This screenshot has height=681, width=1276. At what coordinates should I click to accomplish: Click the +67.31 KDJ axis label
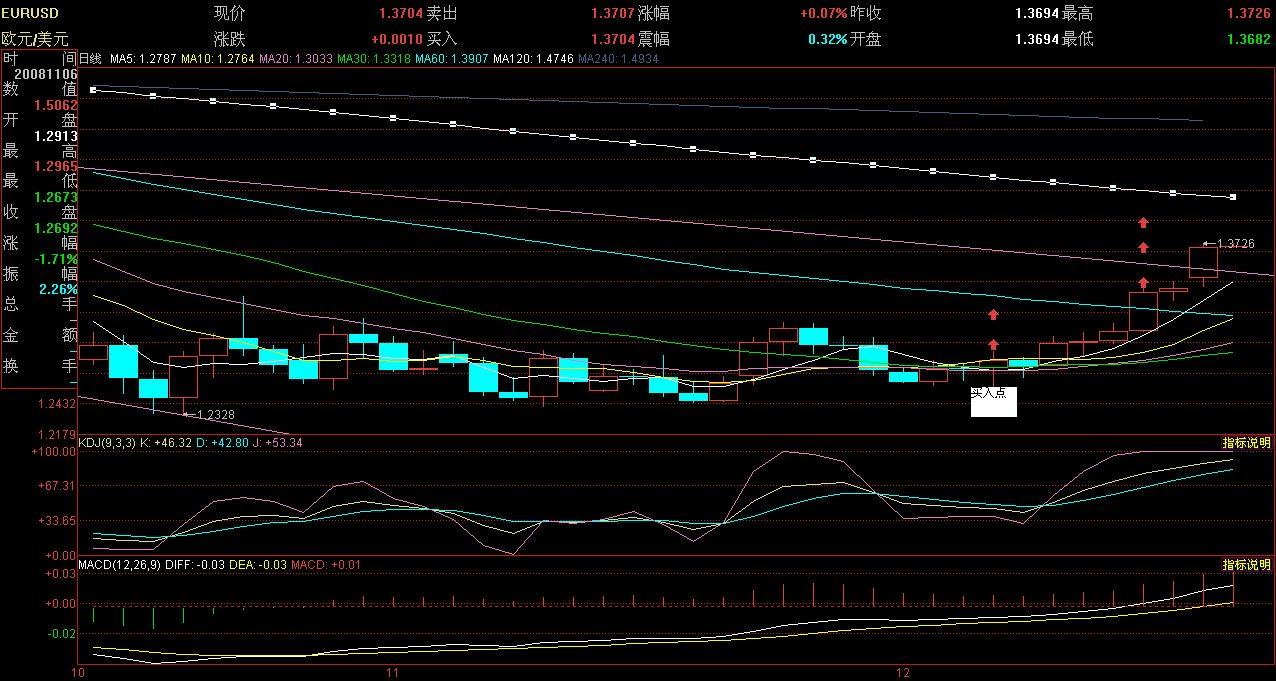click(58, 486)
